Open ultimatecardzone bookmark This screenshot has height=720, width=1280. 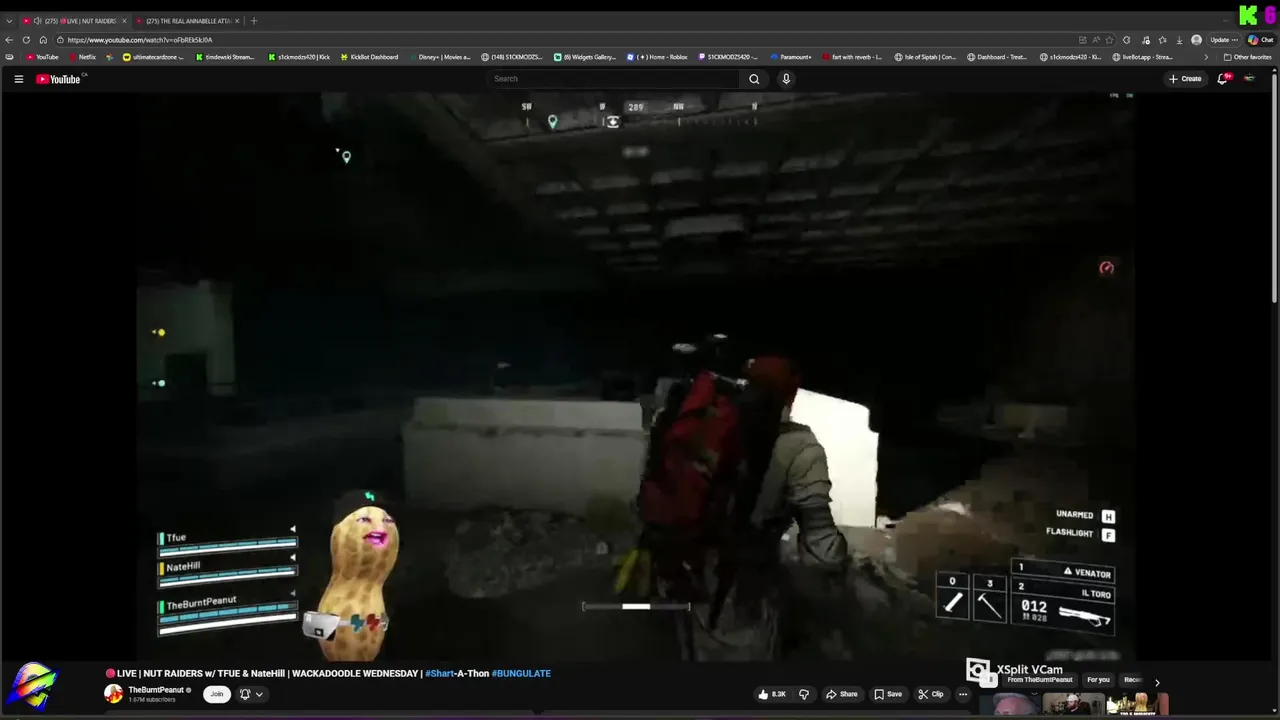click(x=153, y=57)
